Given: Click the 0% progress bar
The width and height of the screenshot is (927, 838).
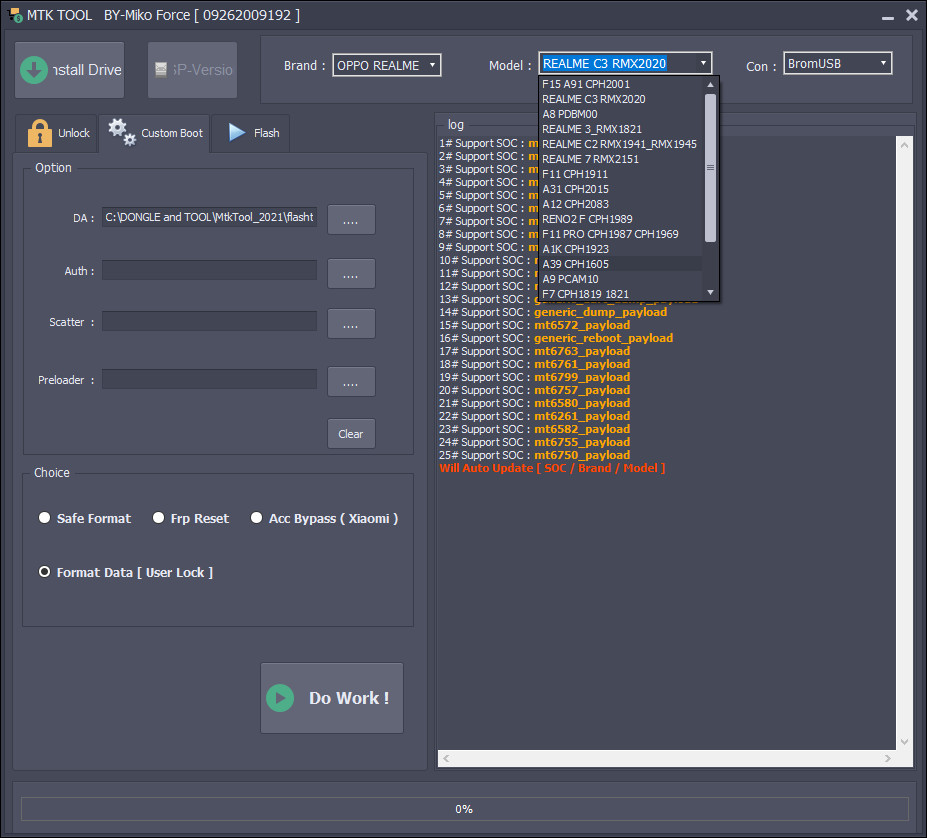Looking at the screenshot, I should click(x=465, y=808).
